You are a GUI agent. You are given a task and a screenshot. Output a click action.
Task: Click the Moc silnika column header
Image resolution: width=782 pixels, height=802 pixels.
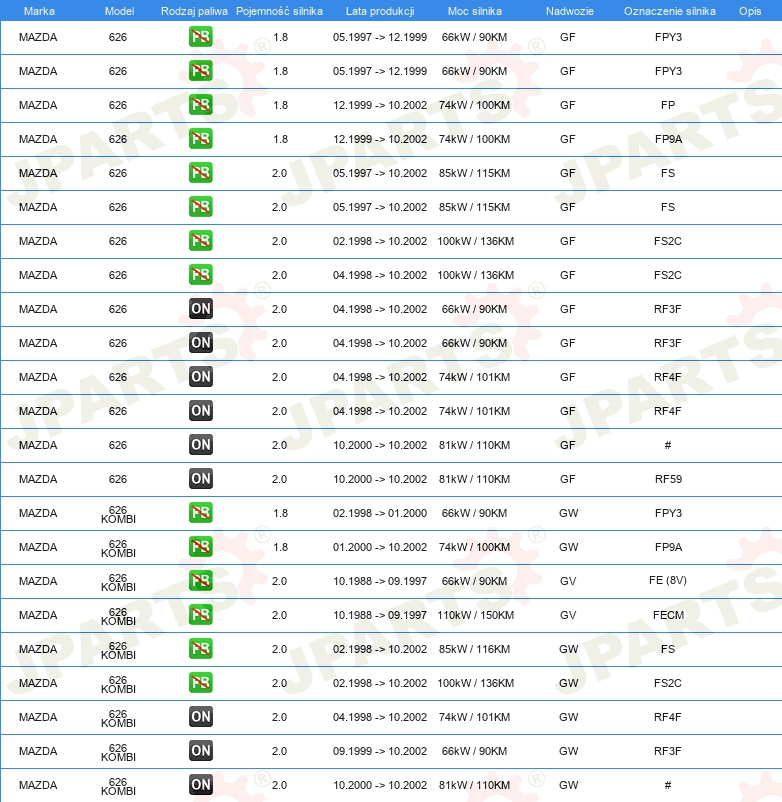(475, 11)
